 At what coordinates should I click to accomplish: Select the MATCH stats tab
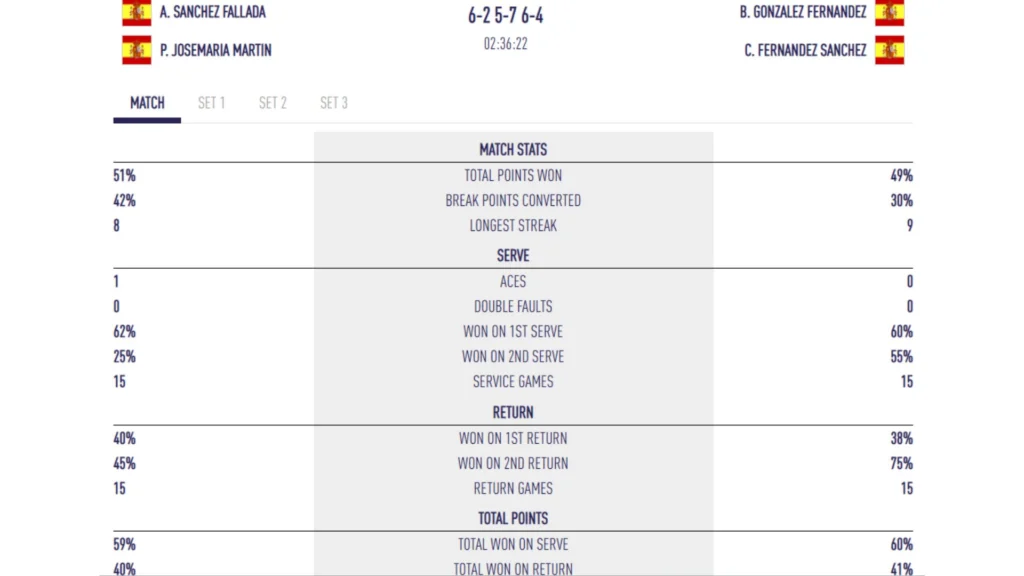(x=147, y=103)
